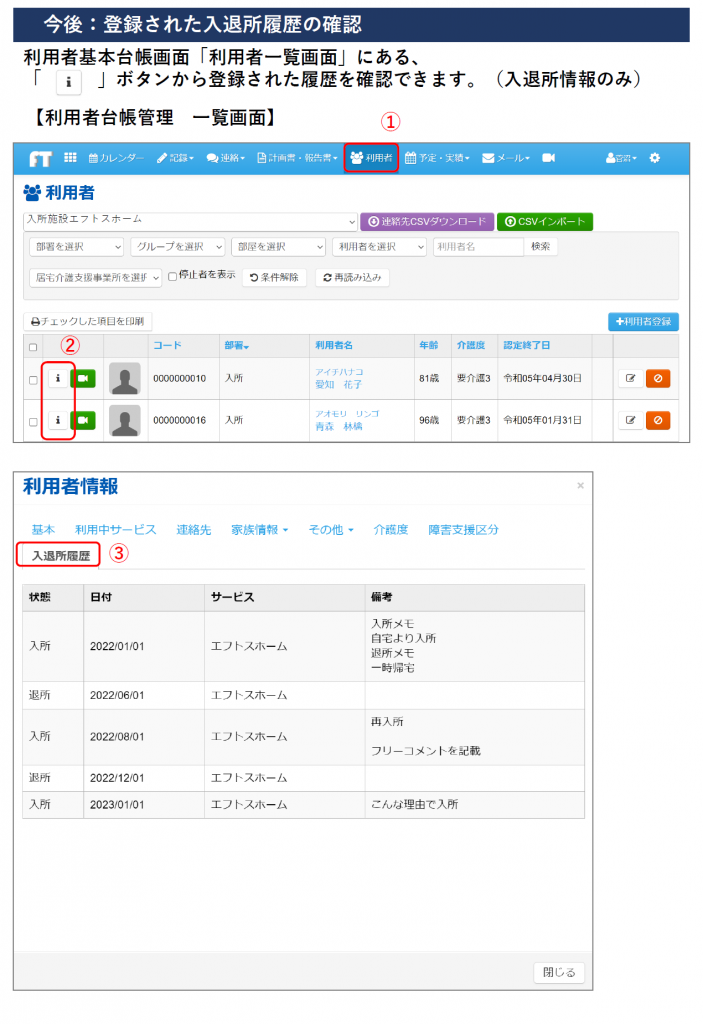Open the 記録 dropdown menu
The image size is (703, 1024).
[175, 158]
